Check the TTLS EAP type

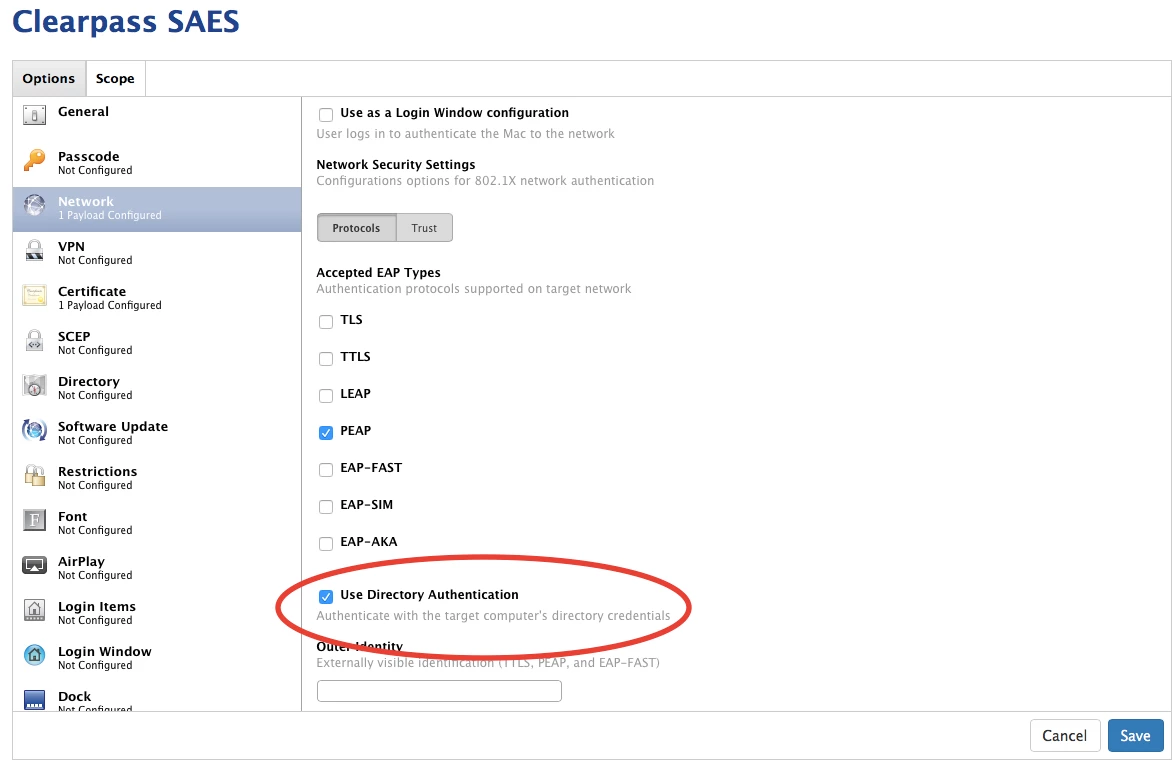[x=326, y=359]
